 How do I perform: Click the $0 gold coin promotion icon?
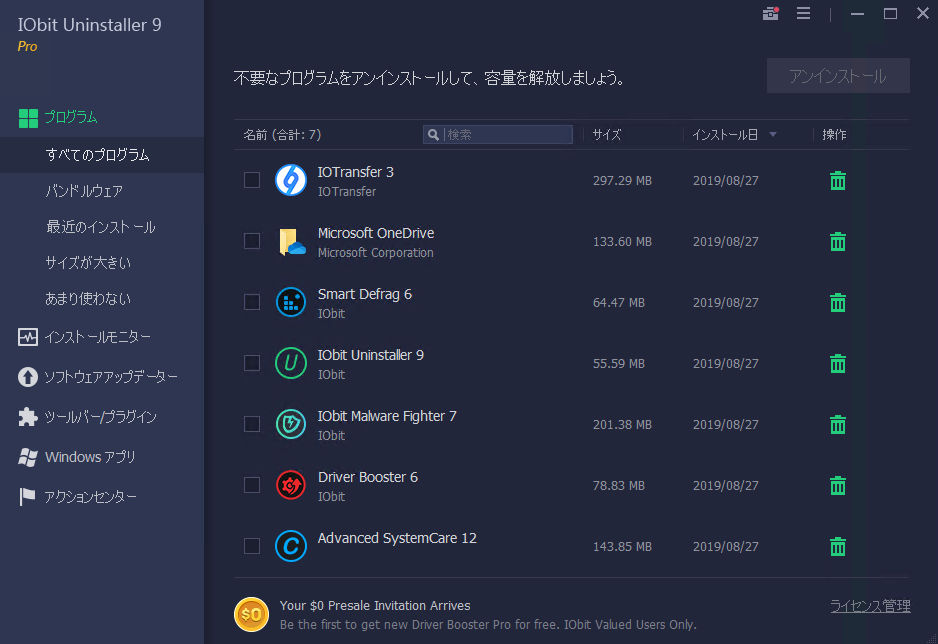[251, 614]
